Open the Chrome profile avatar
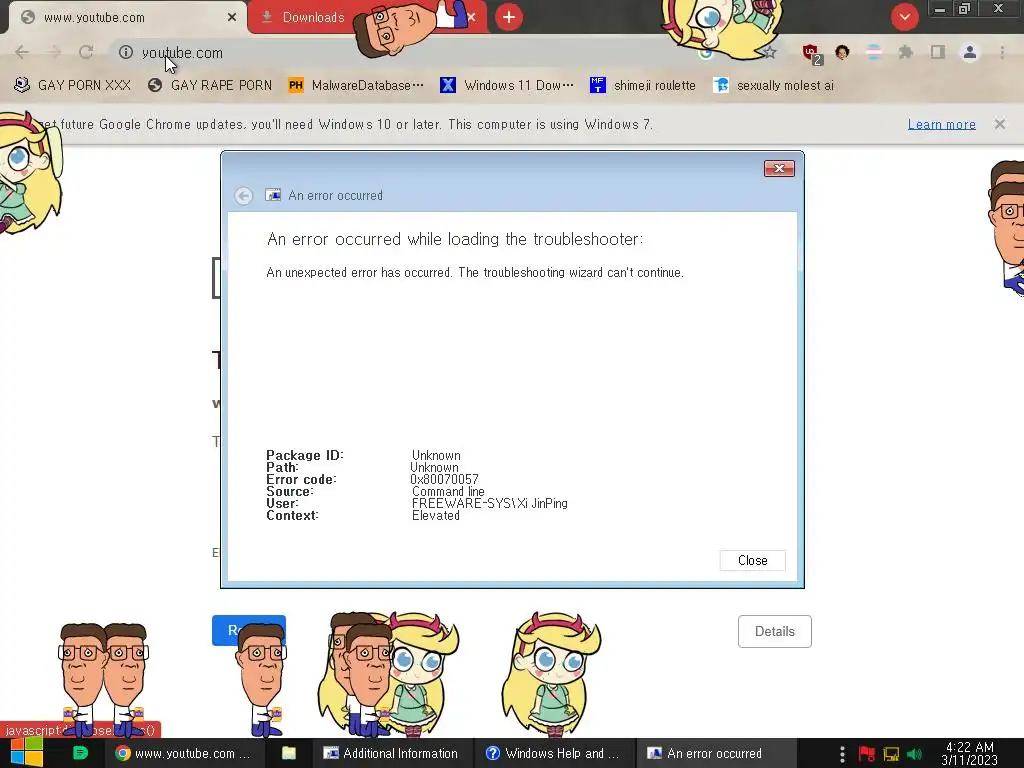This screenshot has height=768, width=1024. click(970, 52)
